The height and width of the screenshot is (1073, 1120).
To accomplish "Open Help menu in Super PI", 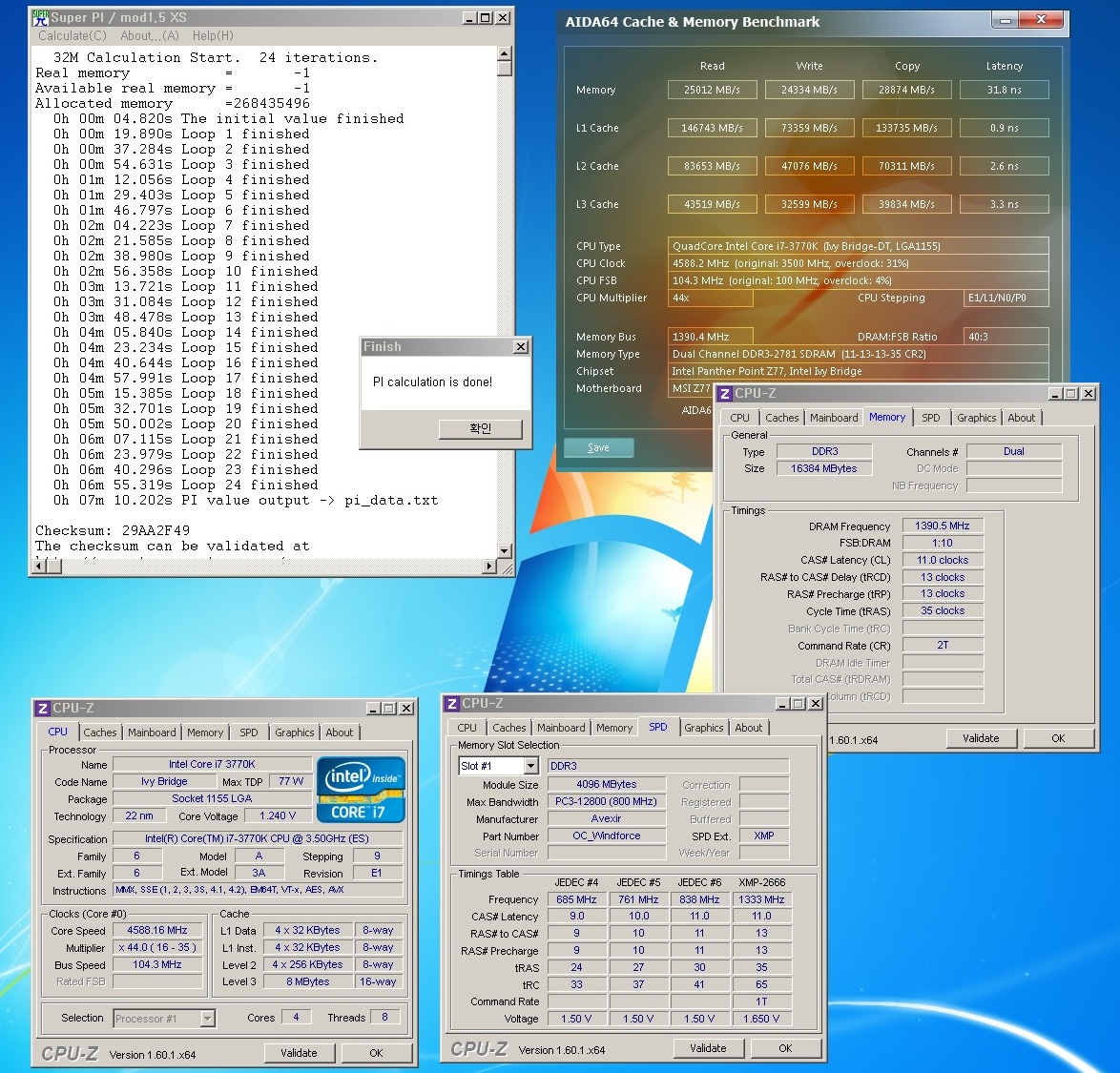I will (212, 35).
